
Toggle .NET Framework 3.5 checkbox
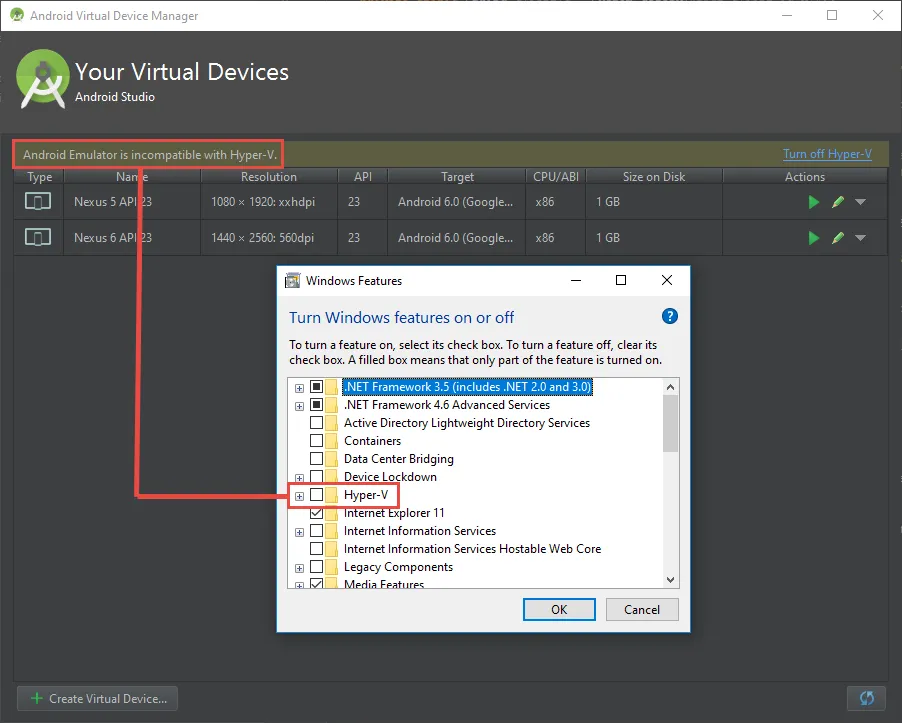tap(316, 387)
